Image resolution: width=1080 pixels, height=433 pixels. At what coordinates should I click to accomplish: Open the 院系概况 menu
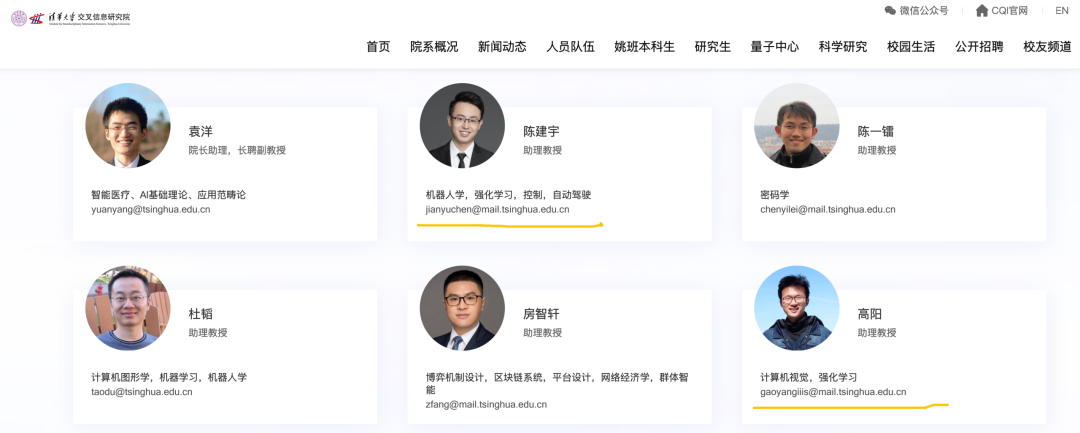434,47
